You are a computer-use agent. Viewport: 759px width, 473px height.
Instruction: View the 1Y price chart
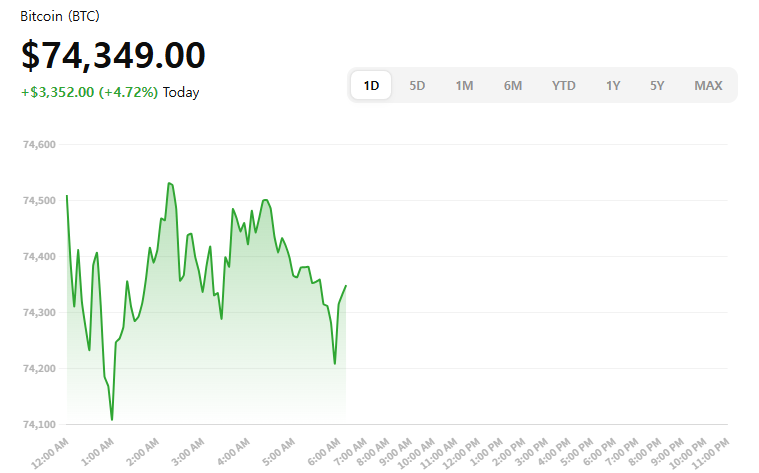tap(612, 85)
